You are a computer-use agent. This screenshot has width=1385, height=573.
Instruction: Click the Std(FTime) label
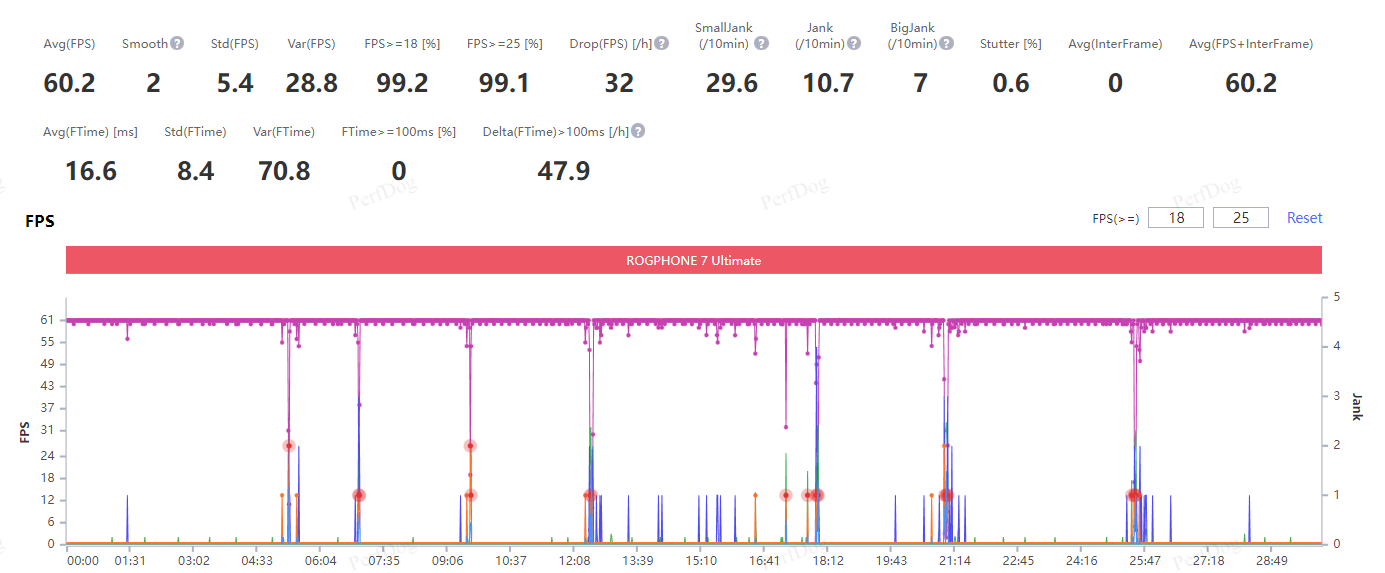(x=195, y=132)
